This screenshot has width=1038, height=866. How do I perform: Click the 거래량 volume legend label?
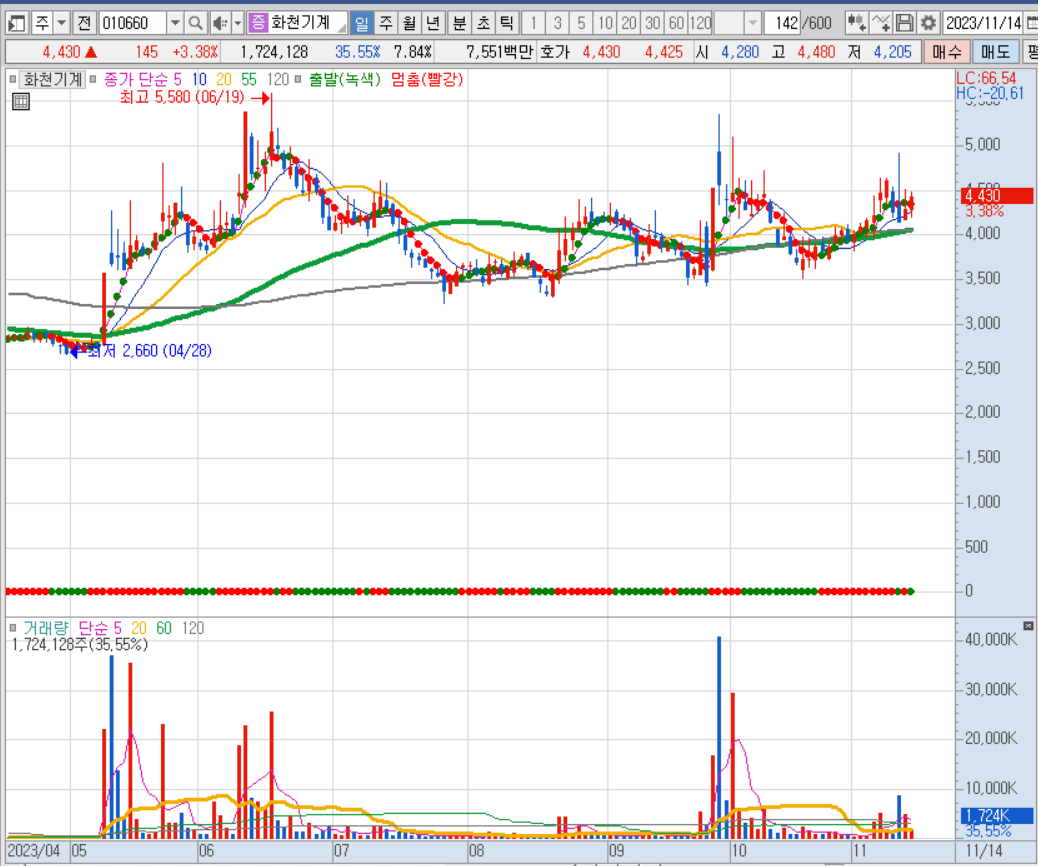pos(46,628)
